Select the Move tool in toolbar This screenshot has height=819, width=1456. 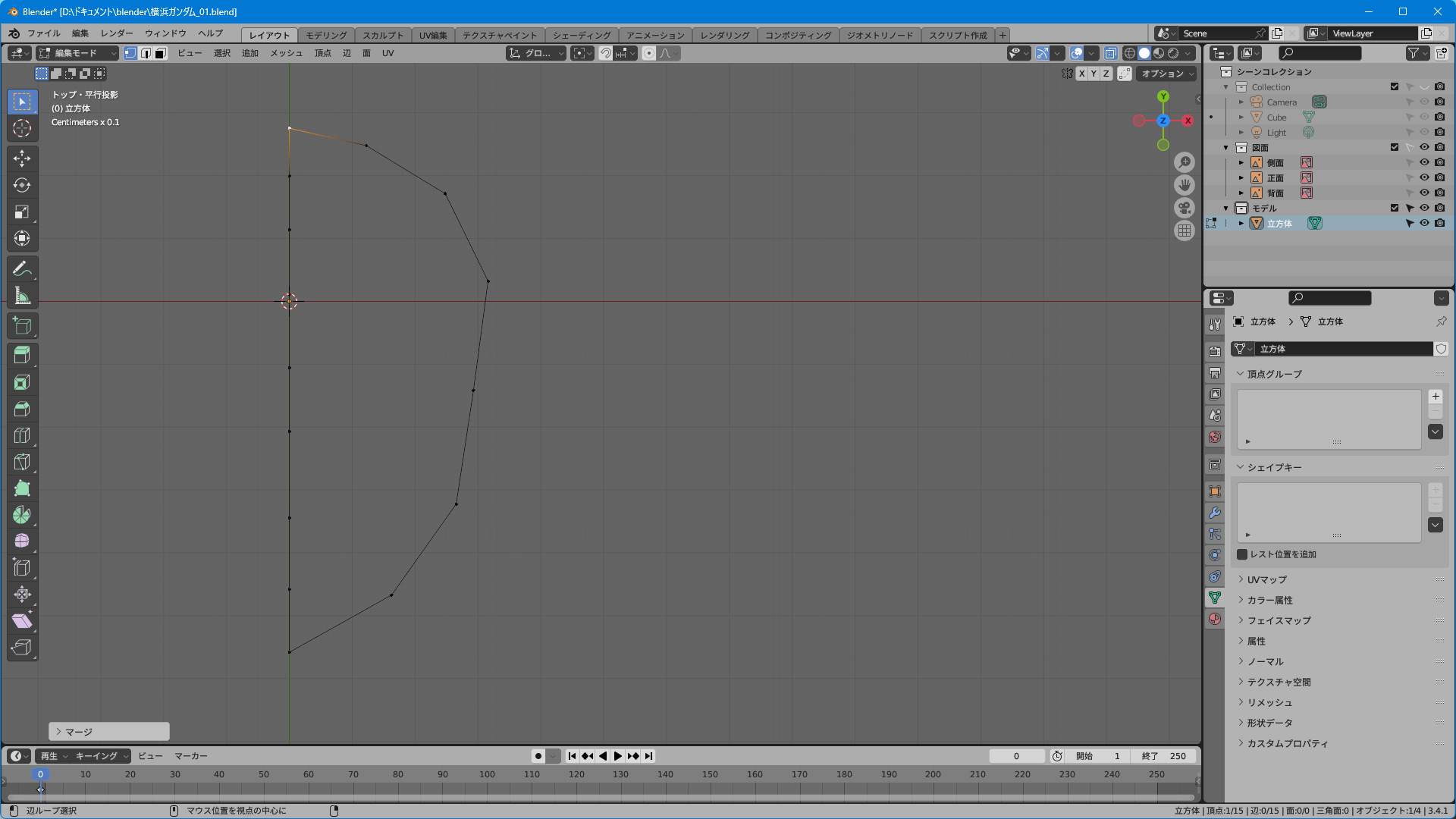tap(22, 158)
